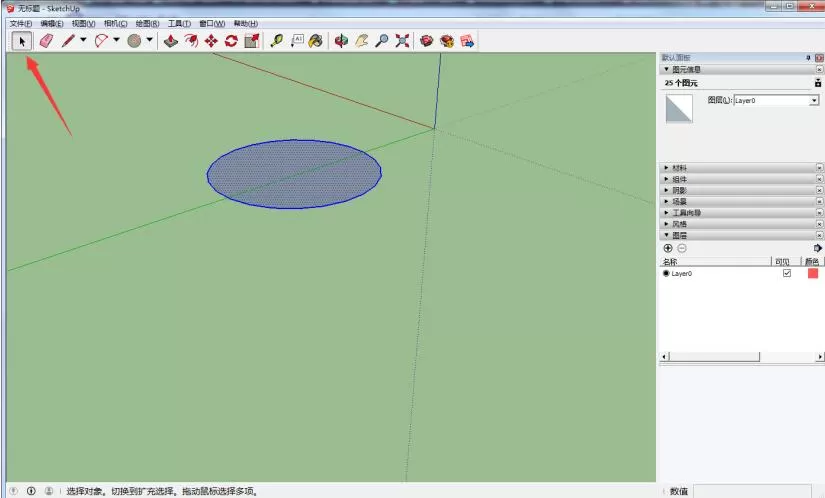
Task: Click the entity material thumbnail swatch
Action: (679, 109)
